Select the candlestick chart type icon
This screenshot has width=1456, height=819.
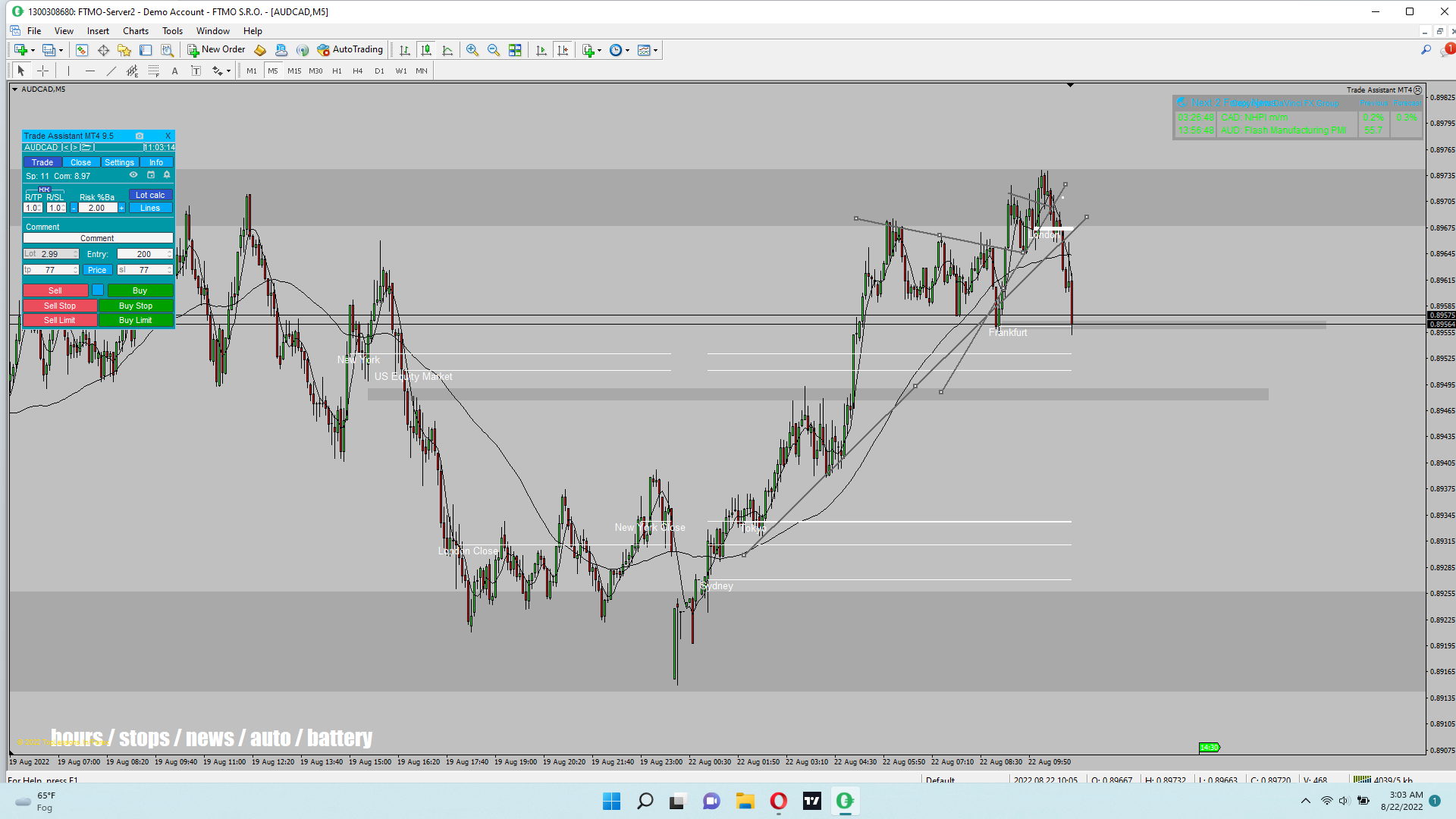click(x=426, y=50)
